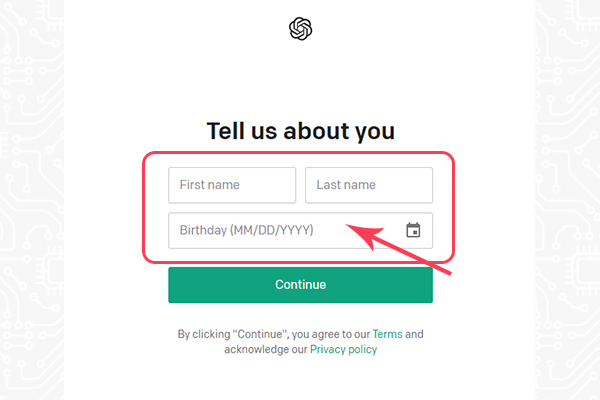
Task: Click the right circuit-pattern background panel
Action: coord(568,200)
